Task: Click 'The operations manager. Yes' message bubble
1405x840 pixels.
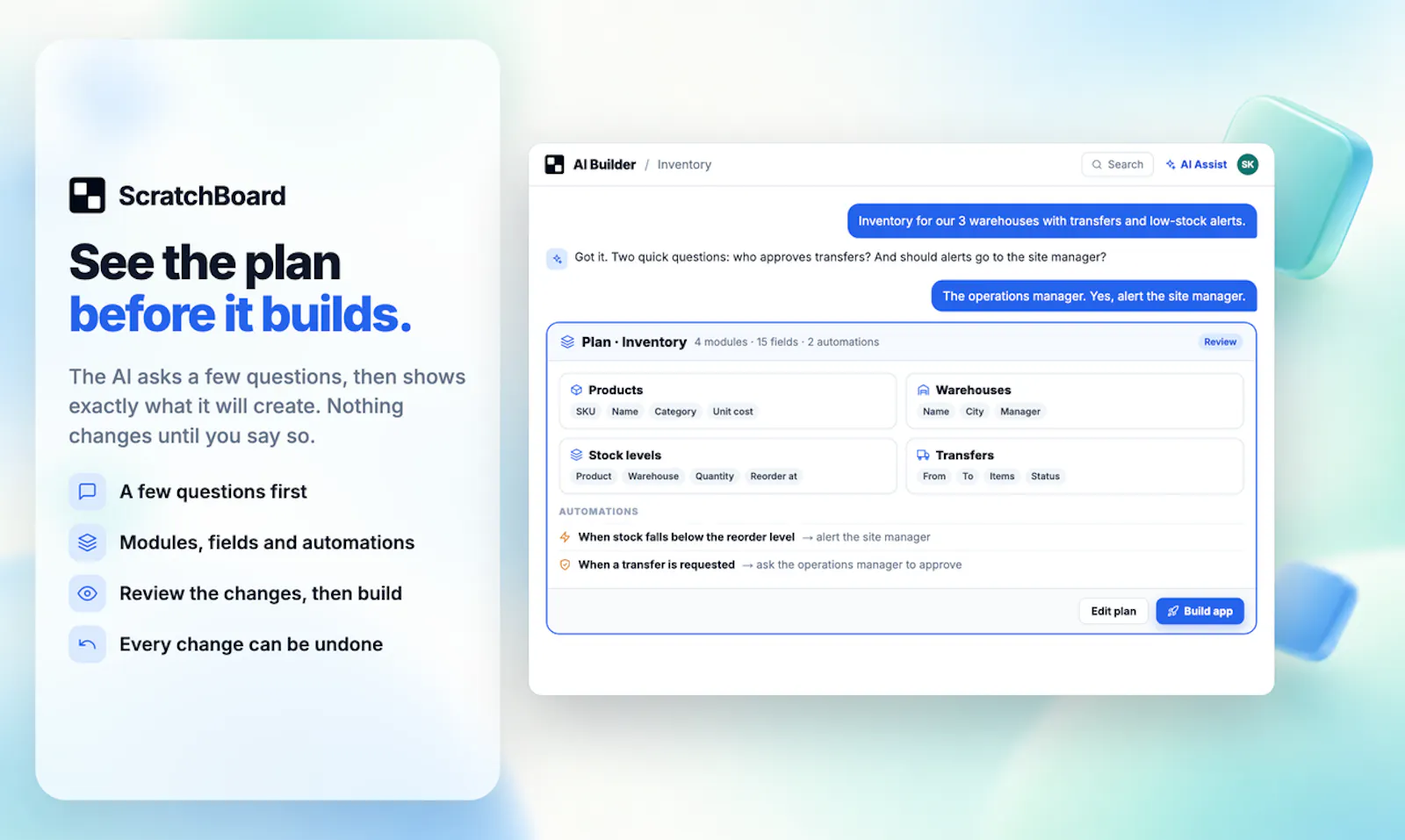Action: click(1094, 296)
